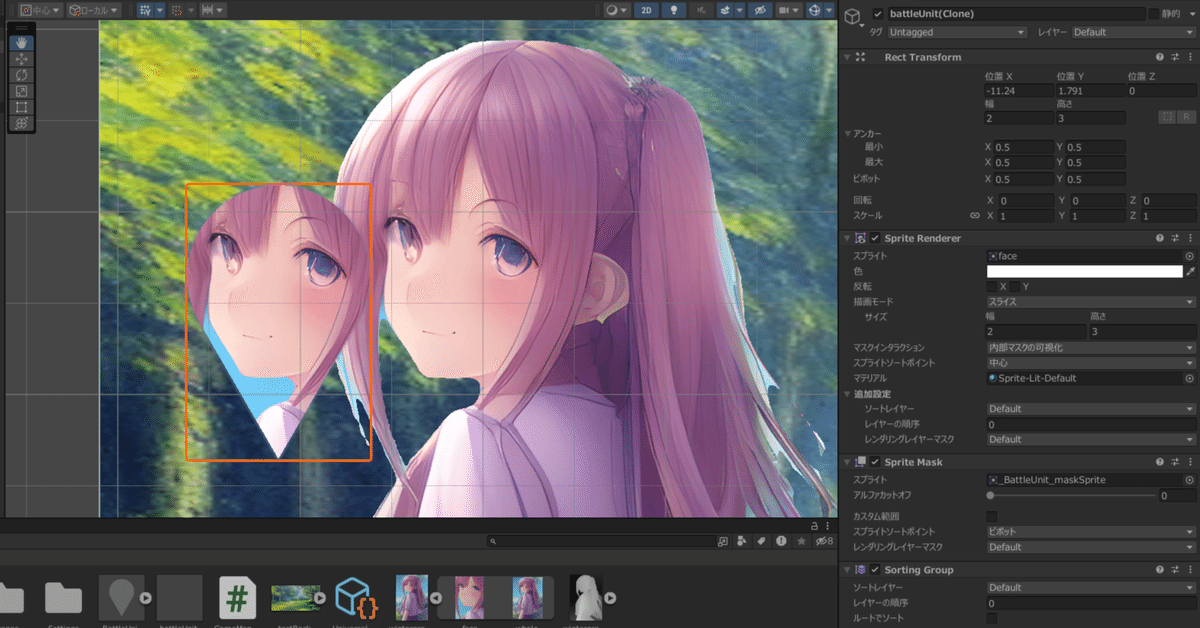Click the scene effects toggle icon
The width and height of the screenshot is (1200, 628).
click(723, 10)
